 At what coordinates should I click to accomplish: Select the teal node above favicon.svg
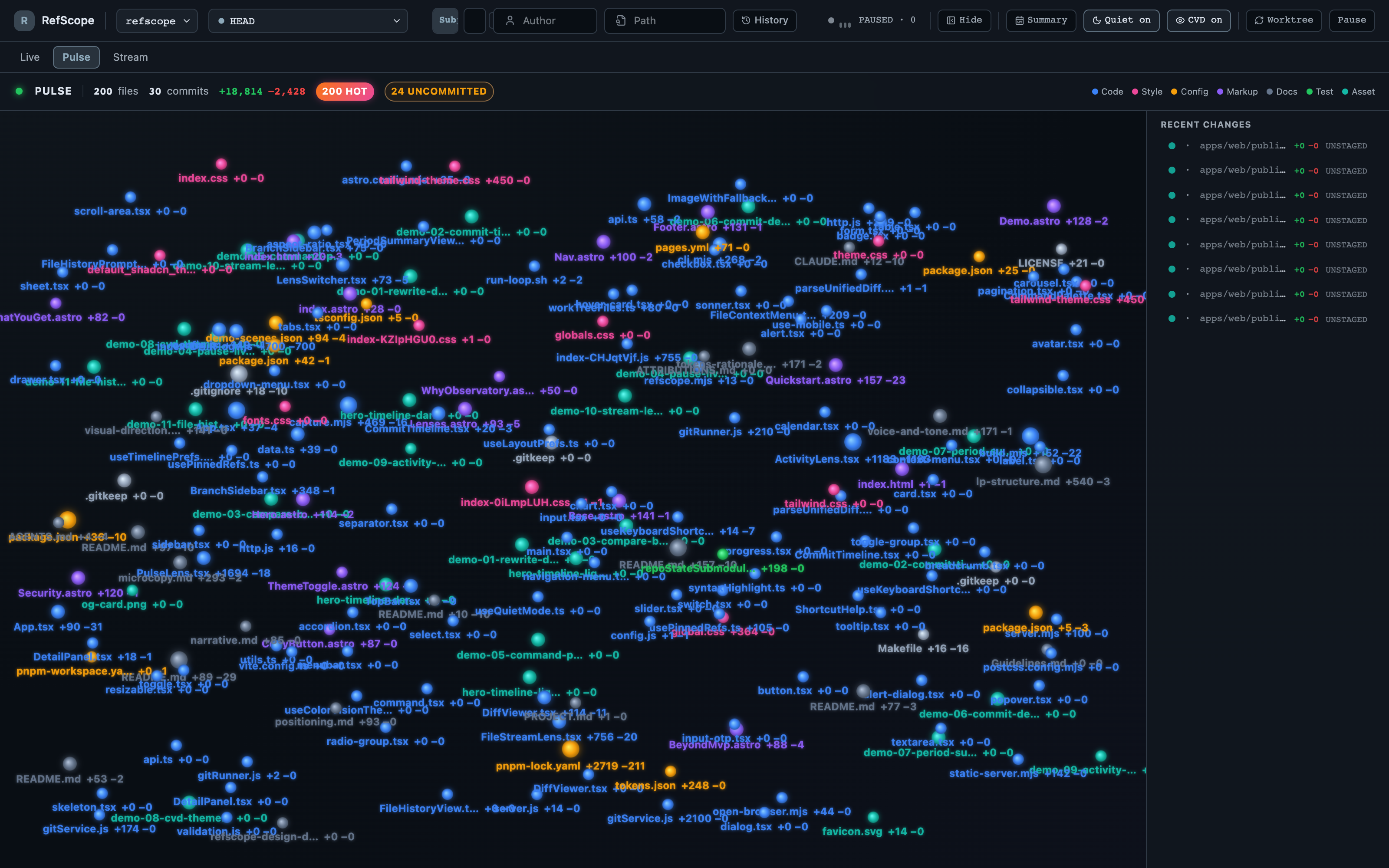pos(873,817)
